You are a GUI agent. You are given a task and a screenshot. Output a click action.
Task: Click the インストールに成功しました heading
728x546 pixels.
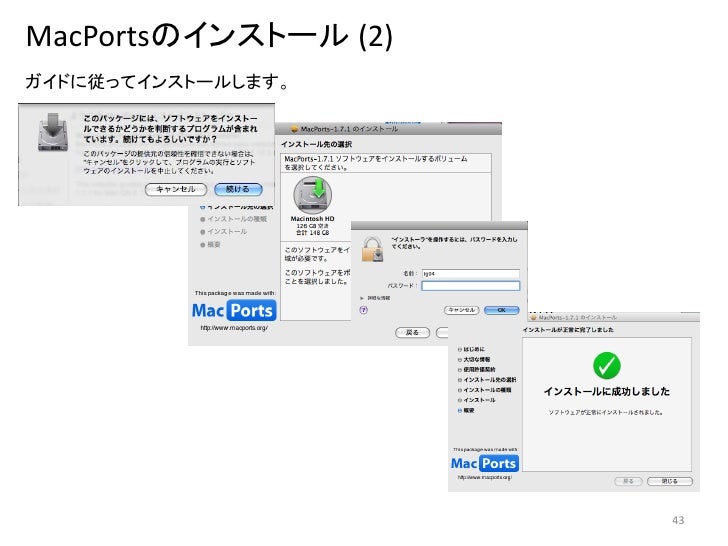point(607,391)
